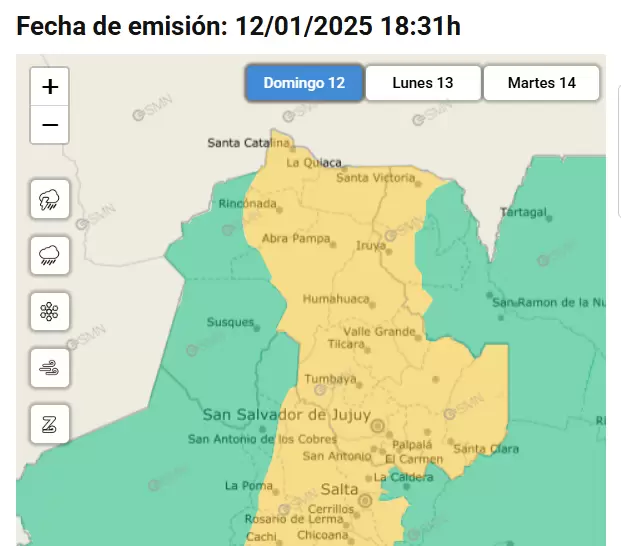Click the Salta city label
This screenshot has height=546, width=621.
point(339,489)
